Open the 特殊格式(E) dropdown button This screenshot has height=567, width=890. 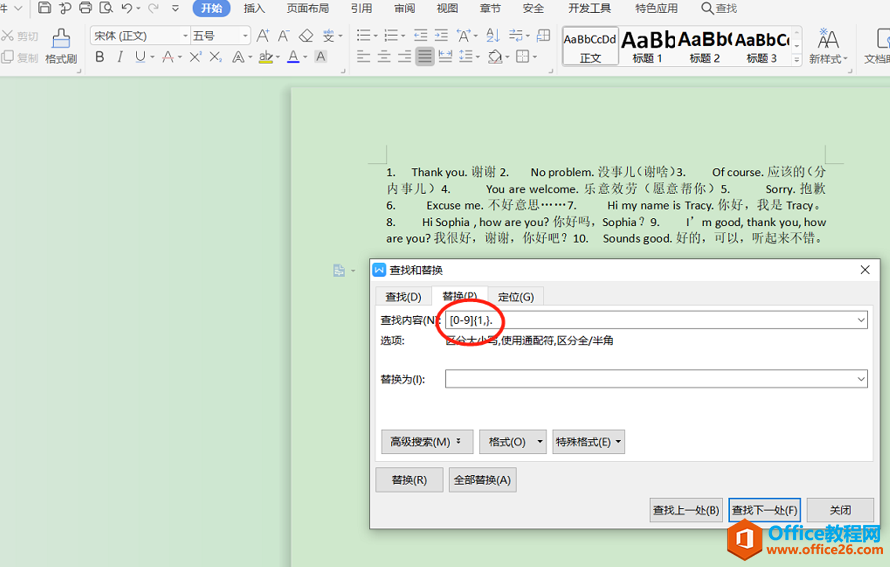pos(589,442)
